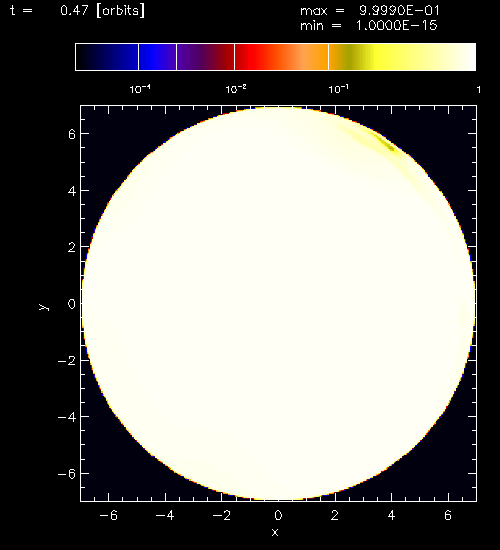Click the x-axis tick label -6
Screen dimensions: 500x550
pyautogui.click(x=108, y=515)
